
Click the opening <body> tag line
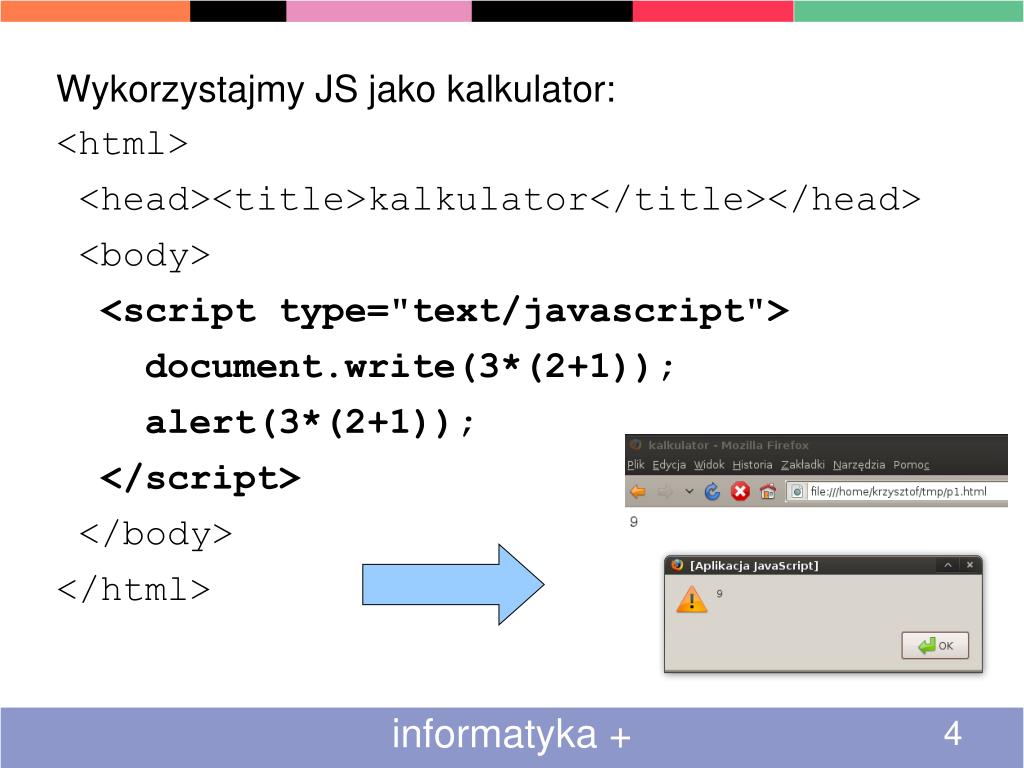point(144,255)
